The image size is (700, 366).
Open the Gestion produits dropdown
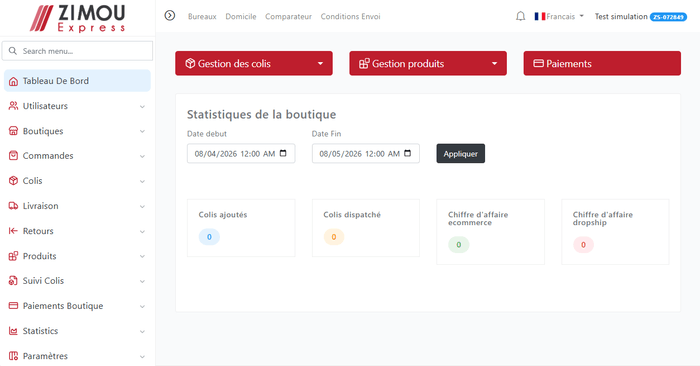428,63
